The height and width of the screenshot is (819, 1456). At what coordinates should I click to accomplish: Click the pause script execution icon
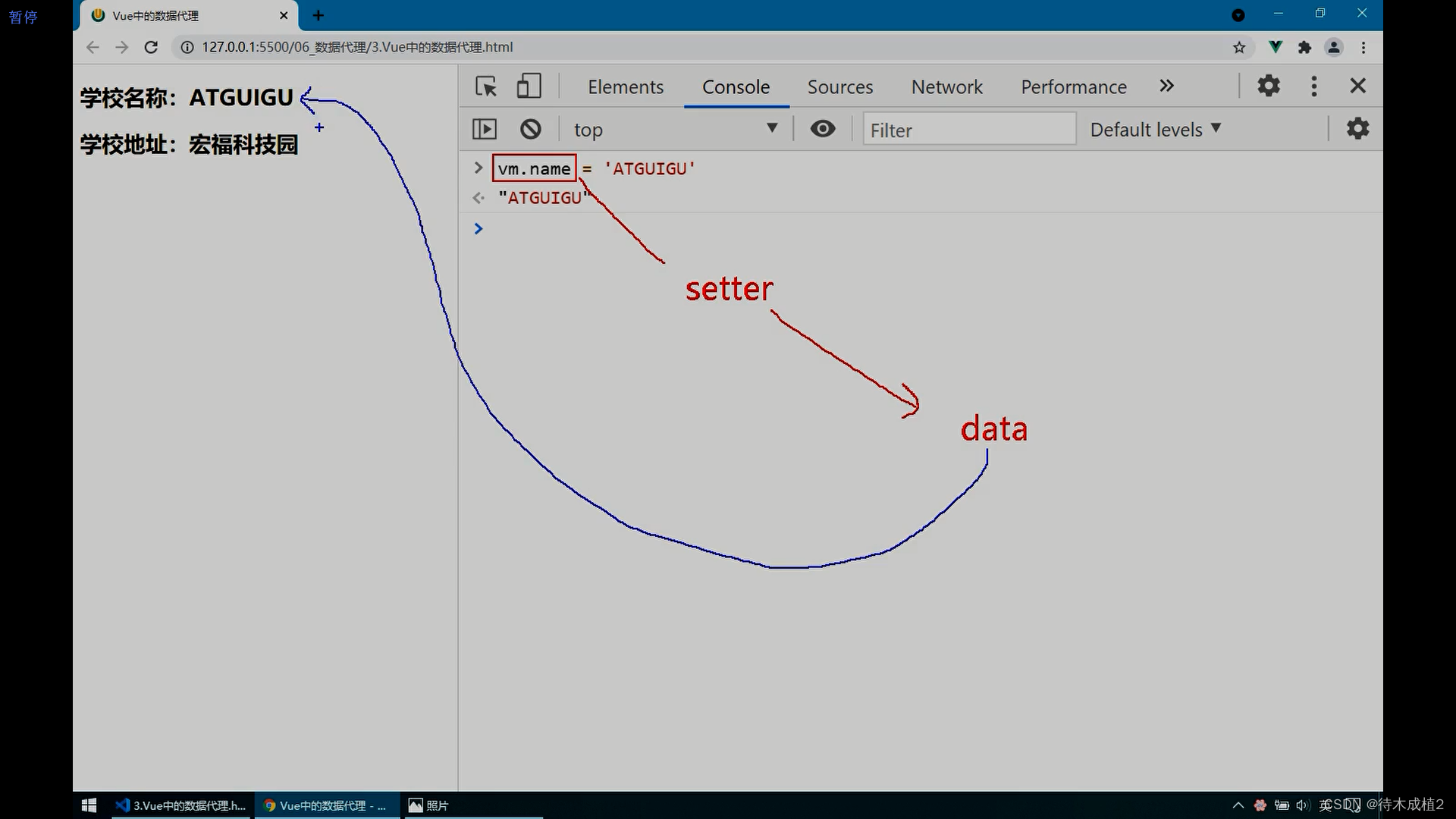tap(484, 128)
